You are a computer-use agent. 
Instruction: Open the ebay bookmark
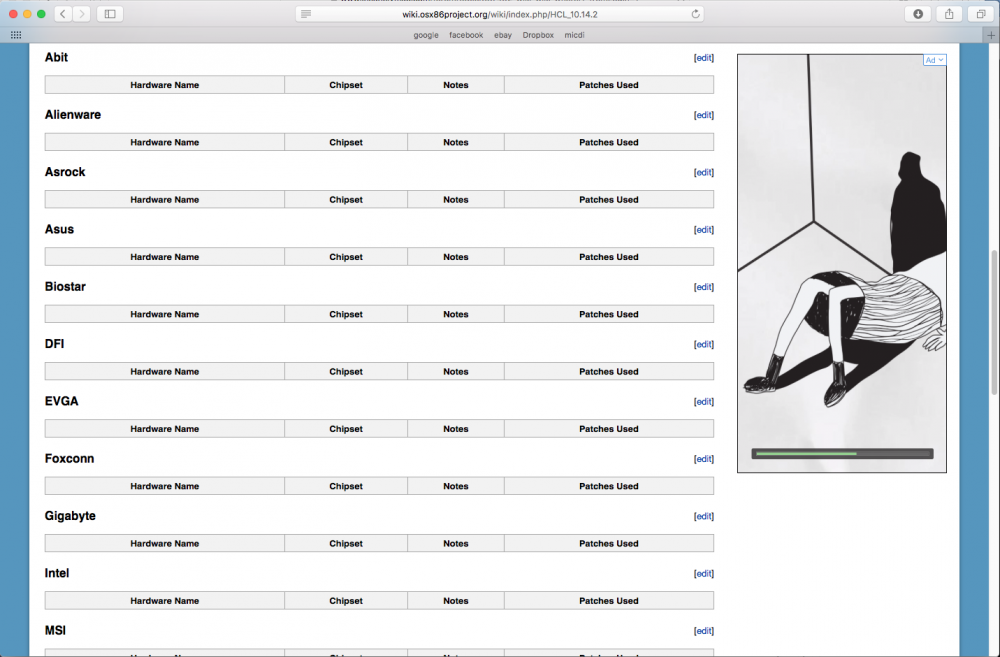[x=503, y=35]
